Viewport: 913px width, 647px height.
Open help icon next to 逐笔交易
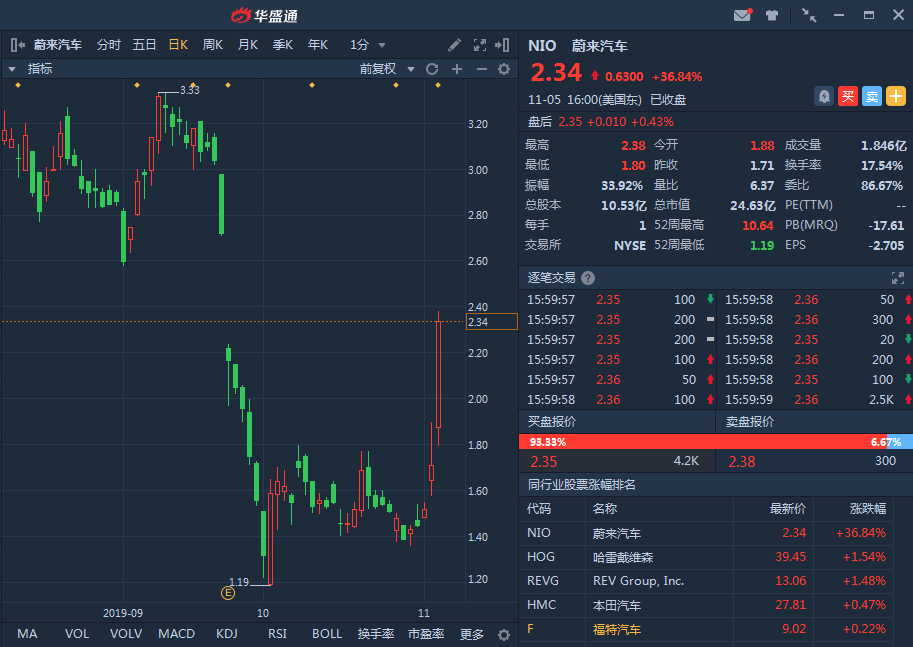pyautogui.click(x=588, y=278)
